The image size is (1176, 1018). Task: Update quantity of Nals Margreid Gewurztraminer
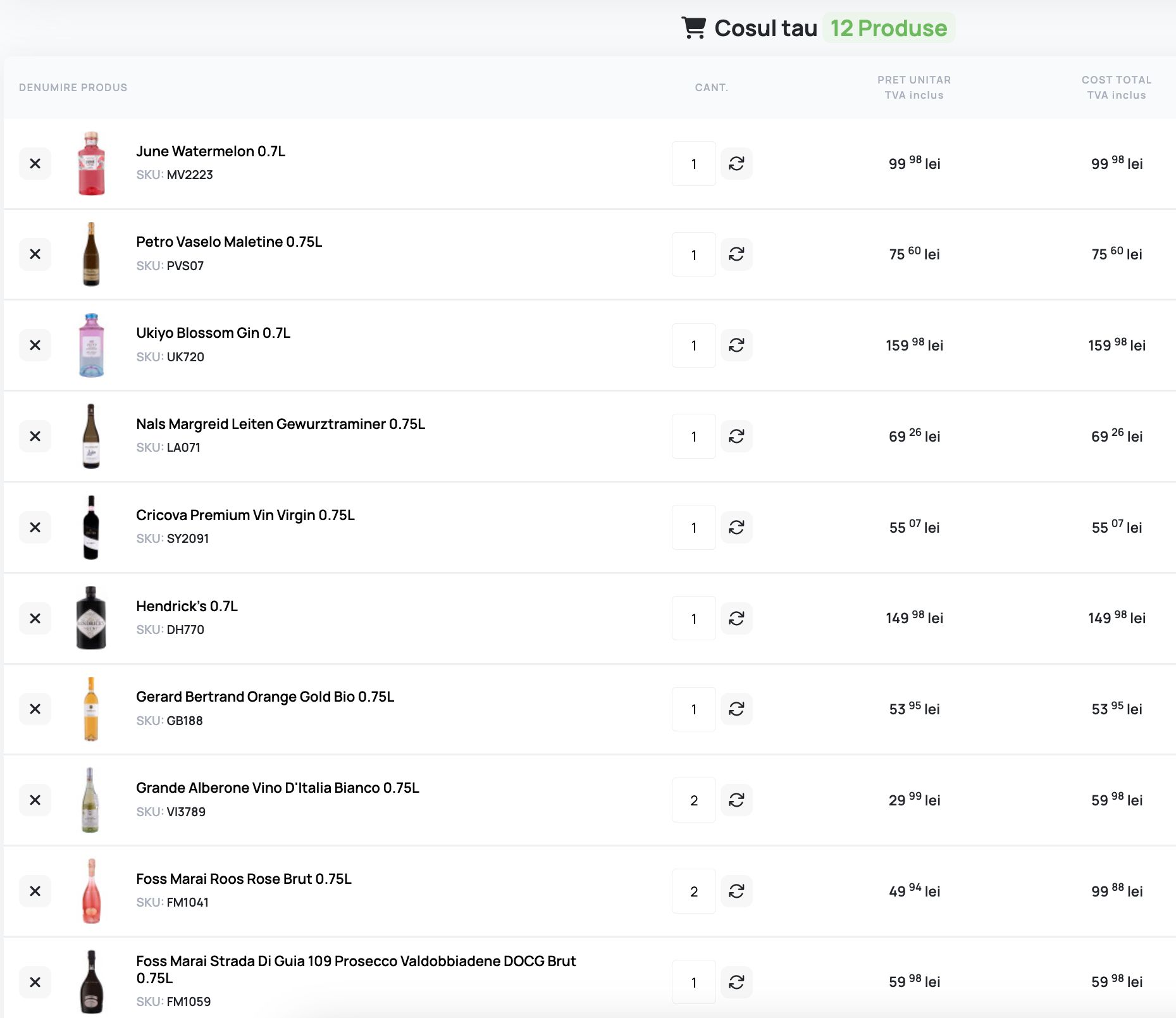[x=736, y=437]
